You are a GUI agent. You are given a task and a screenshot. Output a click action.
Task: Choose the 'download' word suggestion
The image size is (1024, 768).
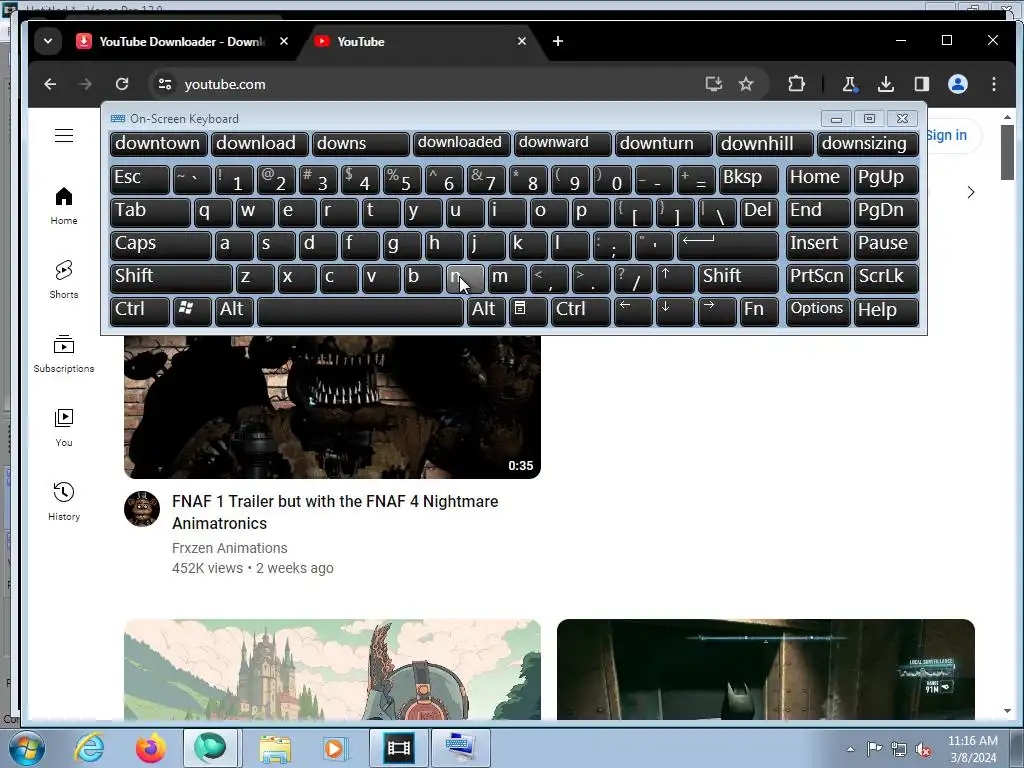[x=259, y=144]
